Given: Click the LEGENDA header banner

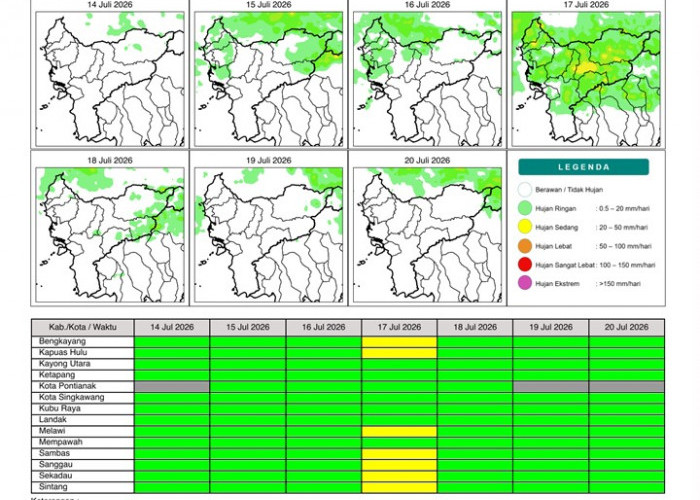Looking at the screenshot, I should coord(583,167).
